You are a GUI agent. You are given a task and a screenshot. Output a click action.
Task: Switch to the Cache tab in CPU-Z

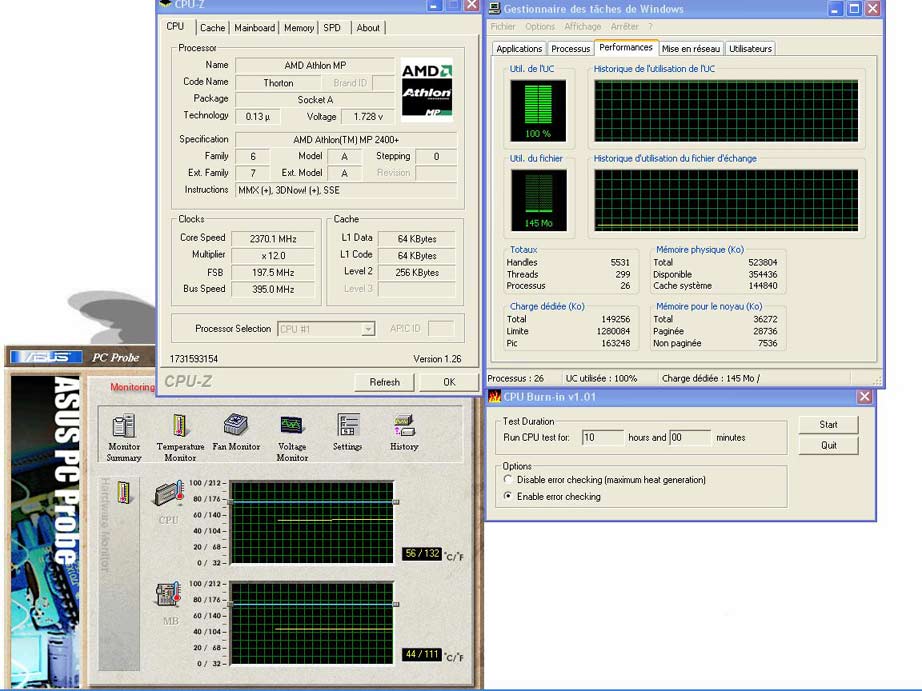tap(212, 28)
